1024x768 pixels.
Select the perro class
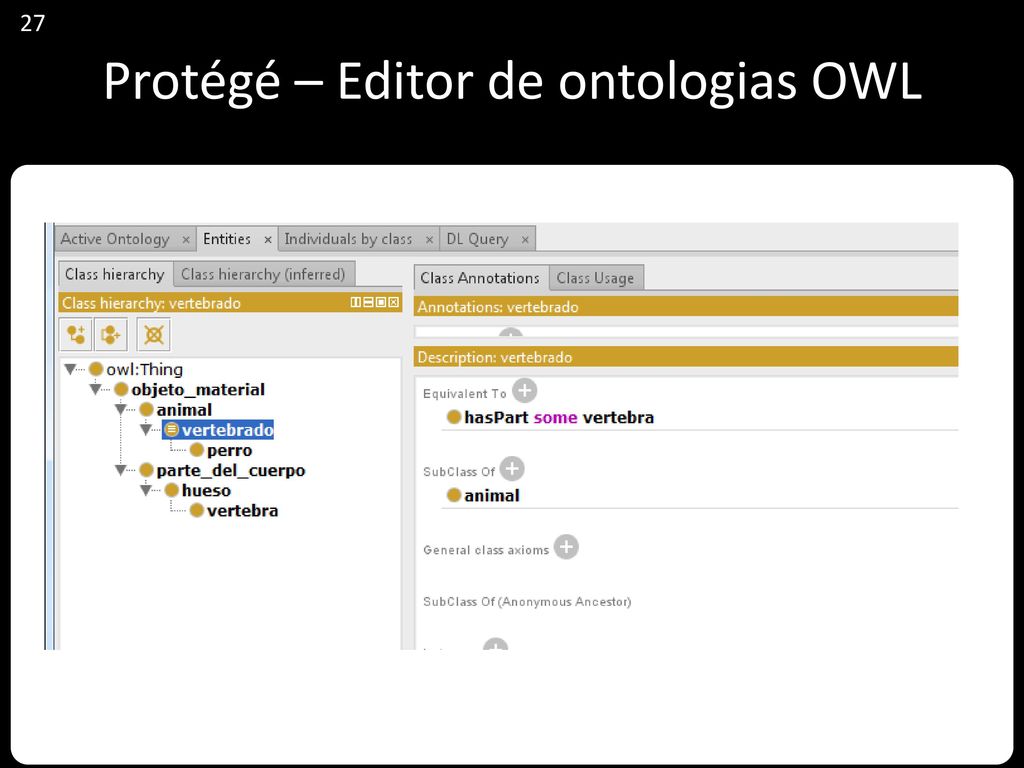229,450
